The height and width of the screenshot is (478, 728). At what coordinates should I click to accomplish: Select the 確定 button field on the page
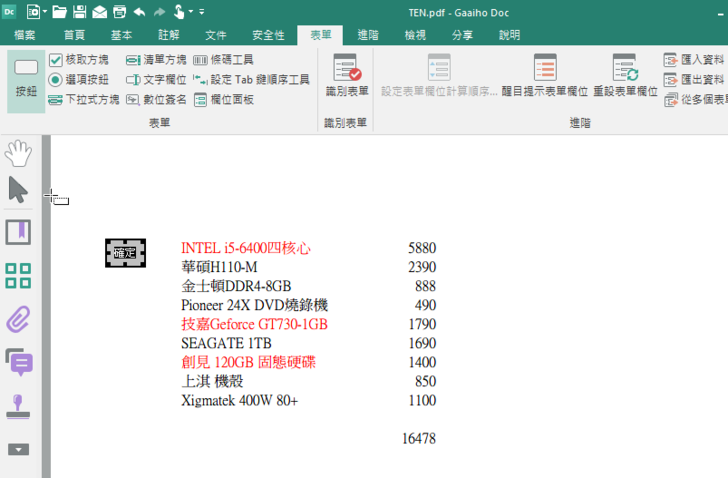pos(125,253)
